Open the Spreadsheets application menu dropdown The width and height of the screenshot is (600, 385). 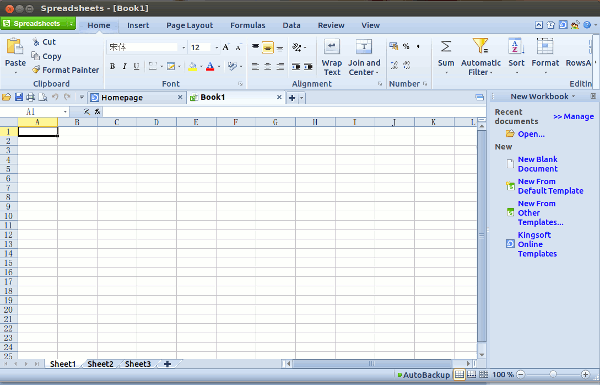71,24
